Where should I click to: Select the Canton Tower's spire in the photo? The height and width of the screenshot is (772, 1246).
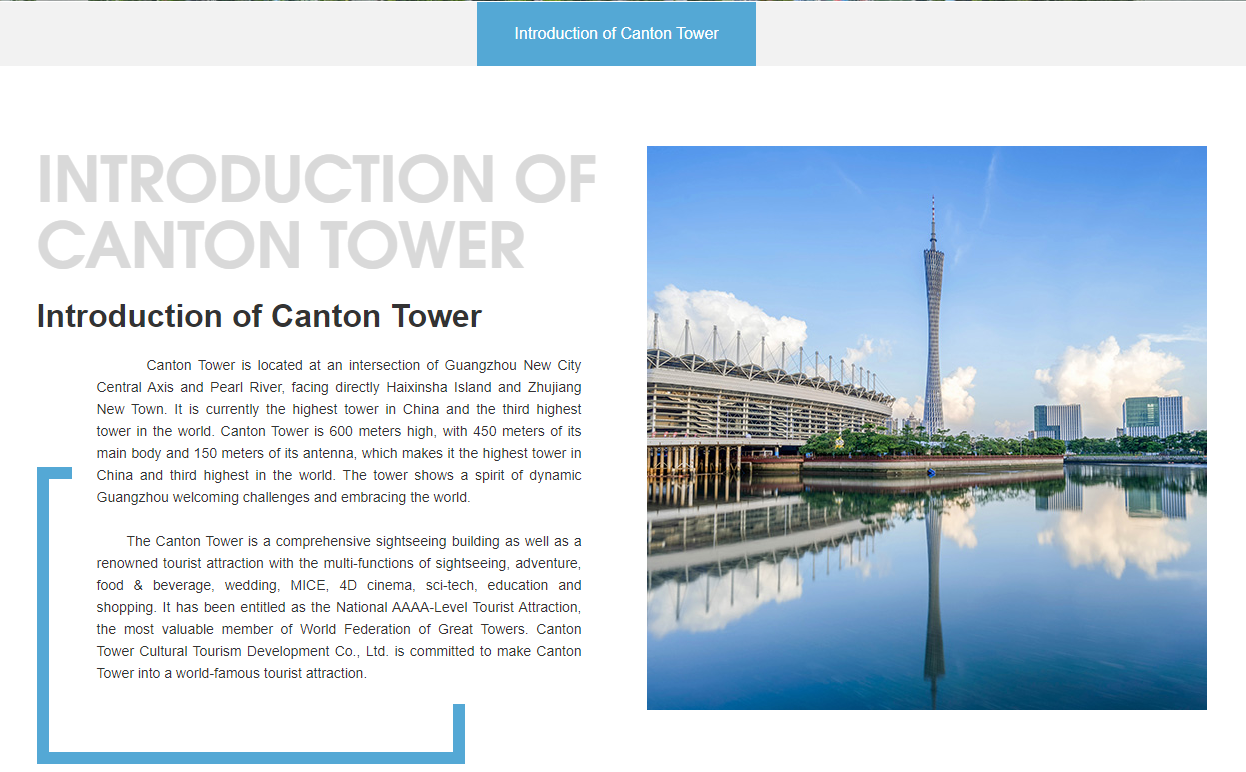coord(933,225)
